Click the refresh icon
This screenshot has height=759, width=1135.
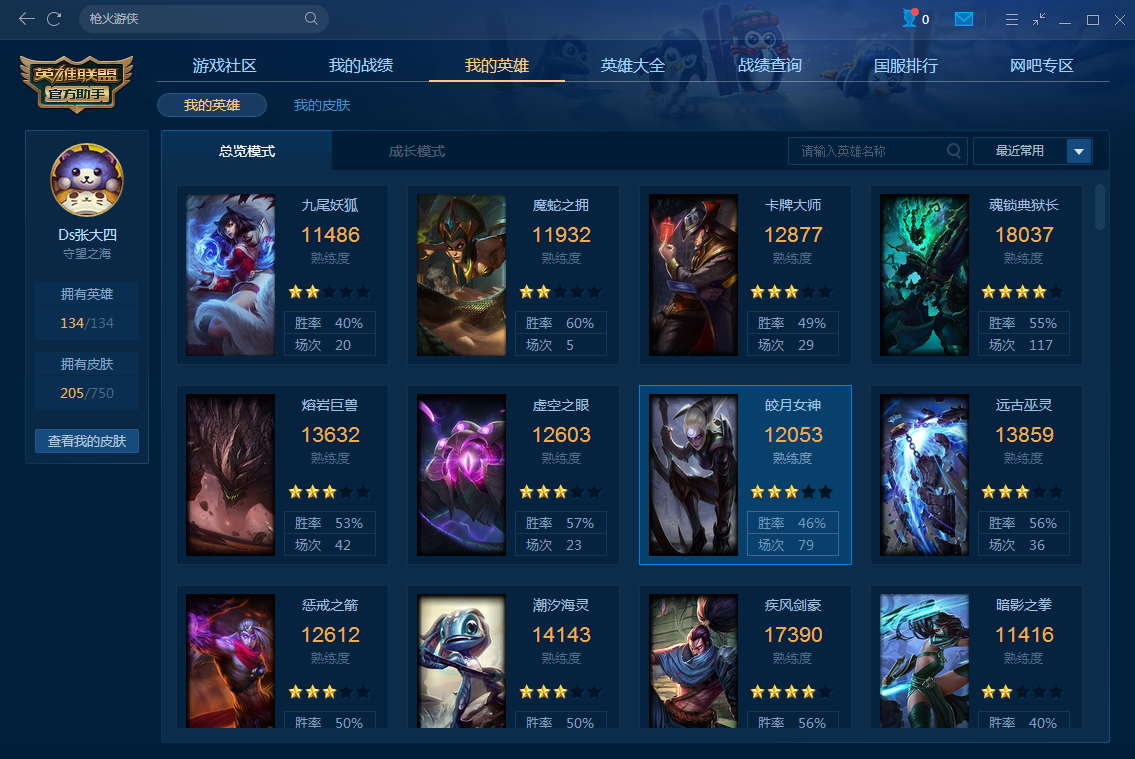(54, 19)
